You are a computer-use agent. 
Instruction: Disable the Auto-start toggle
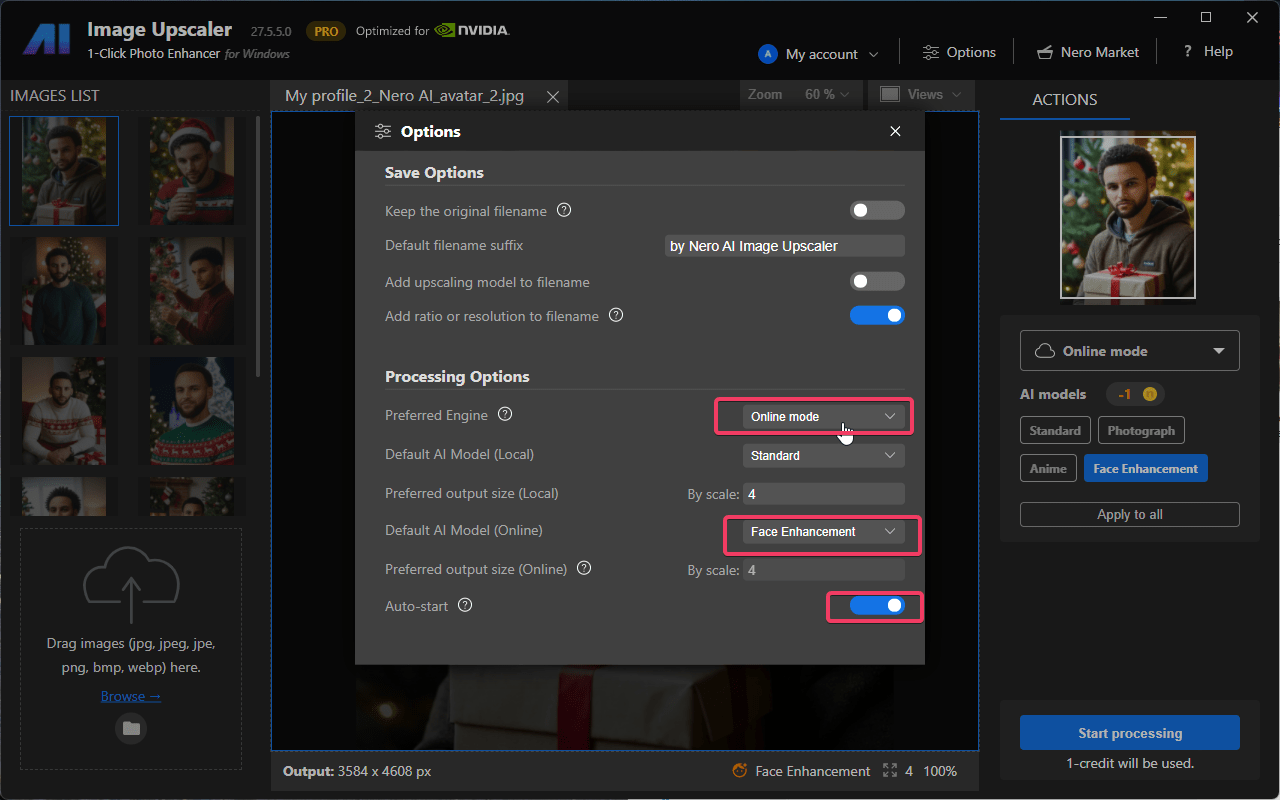[x=877, y=606]
